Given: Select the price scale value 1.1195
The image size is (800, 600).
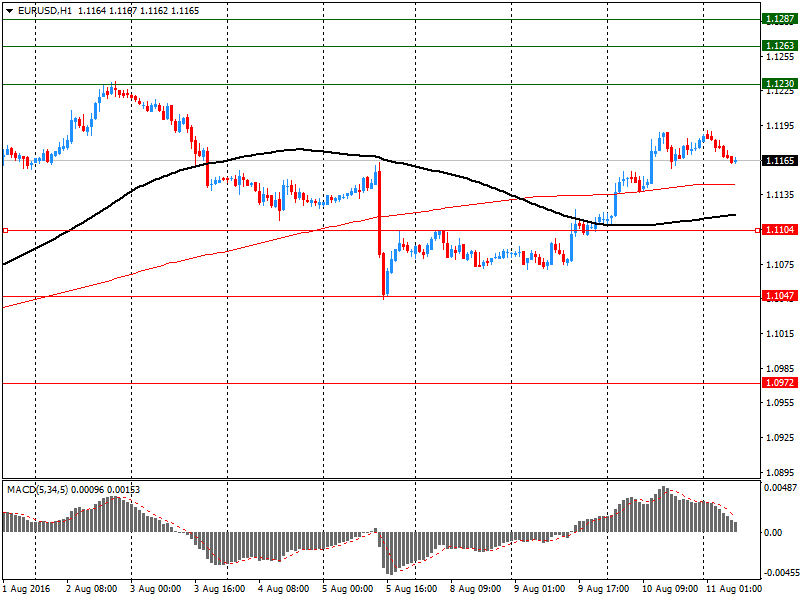Looking at the screenshot, I should click(x=780, y=126).
